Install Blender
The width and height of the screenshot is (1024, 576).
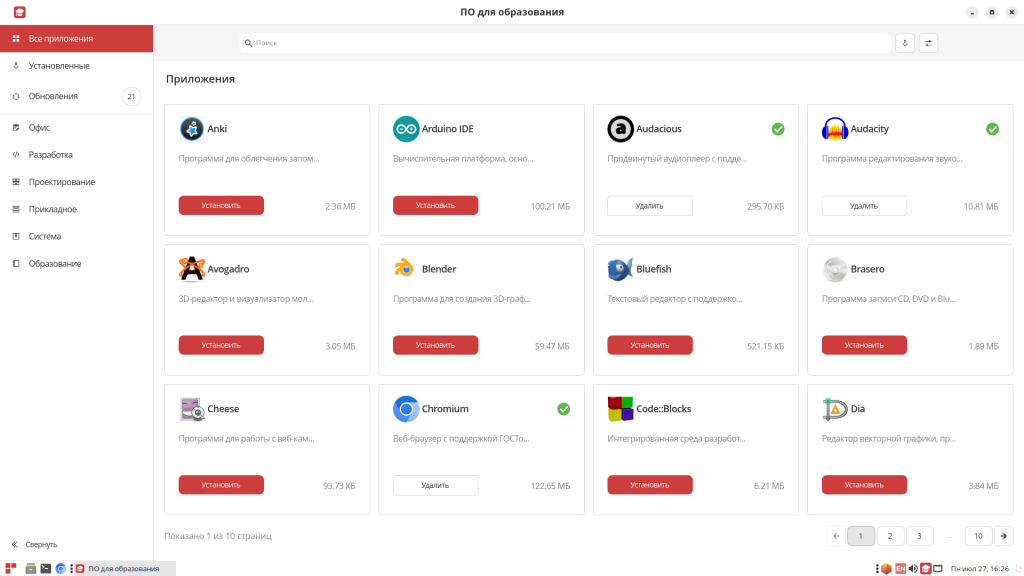(436, 345)
